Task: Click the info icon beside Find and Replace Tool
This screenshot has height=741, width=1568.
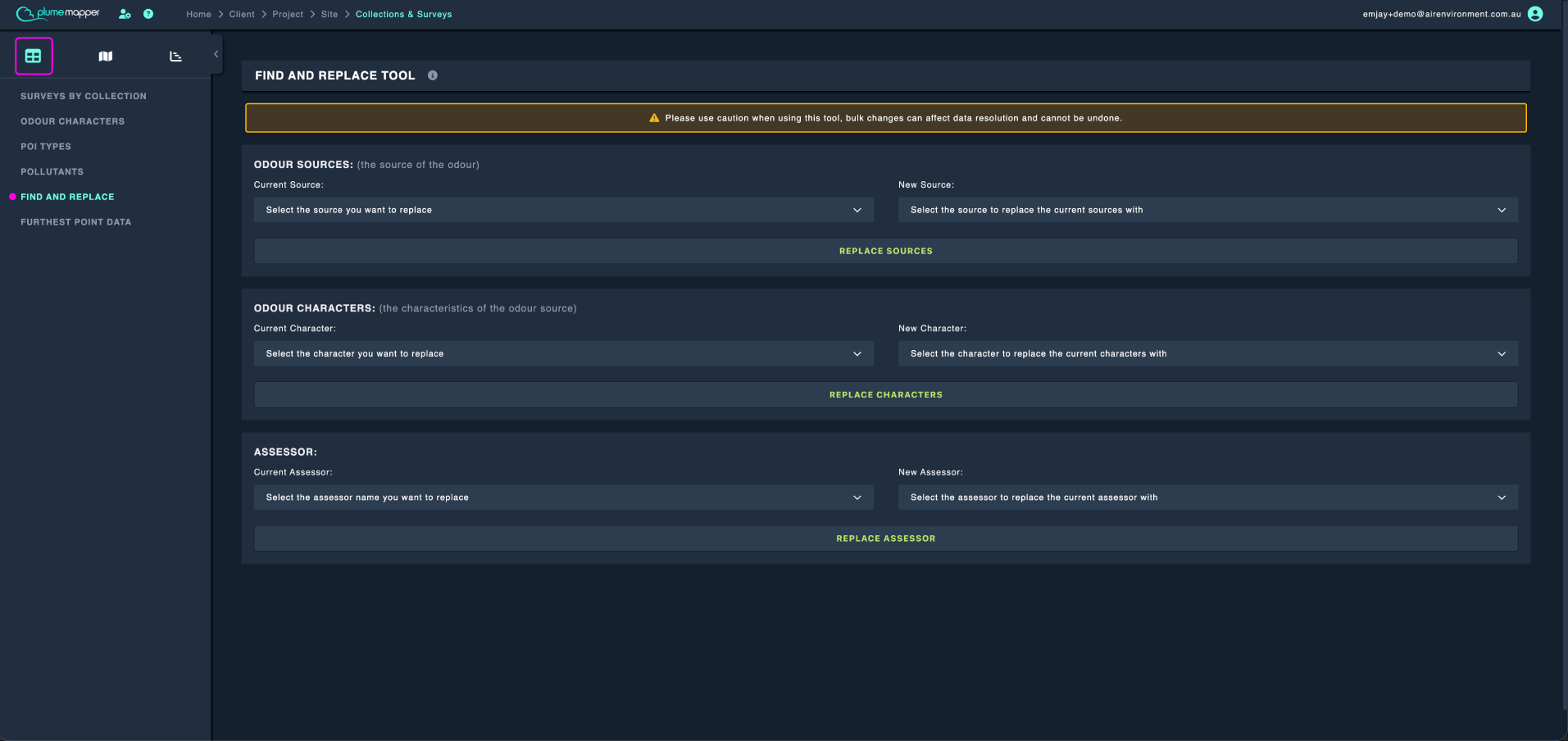Action: pos(433,75)
